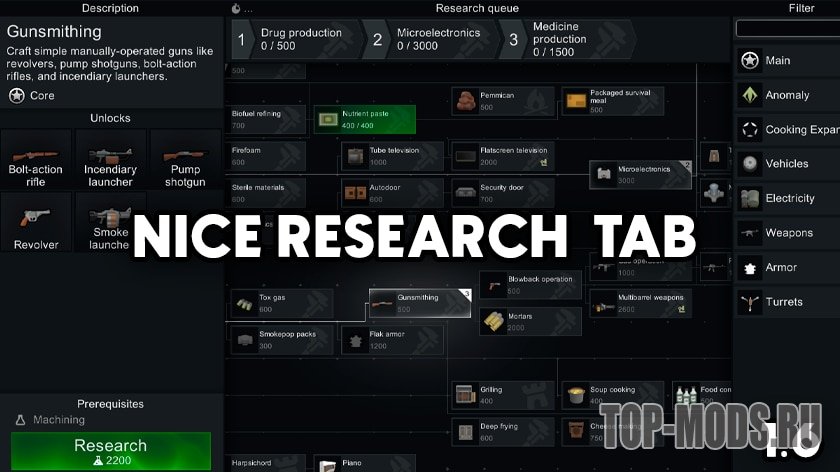Click the Flak armor vest icon
The image size is (840, 472).
pos(355,340)
